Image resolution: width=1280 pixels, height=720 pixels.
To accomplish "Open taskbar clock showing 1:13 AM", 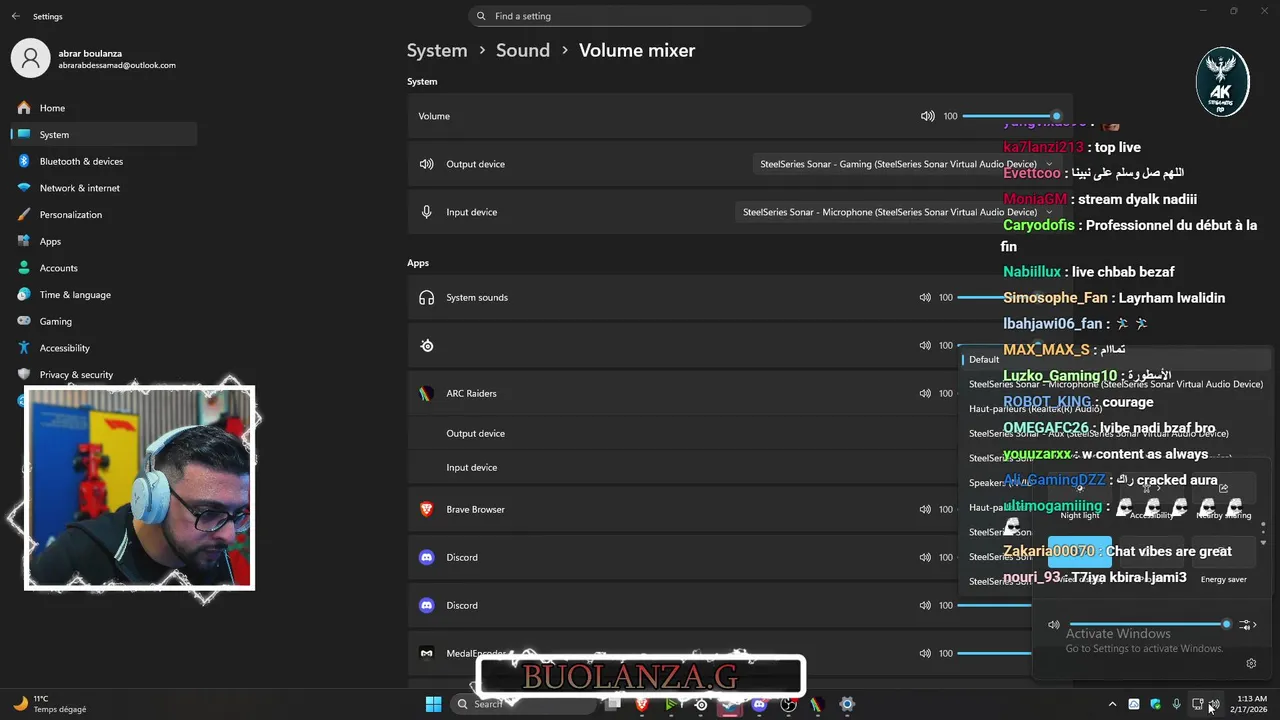I will (x=1252, y=704).
